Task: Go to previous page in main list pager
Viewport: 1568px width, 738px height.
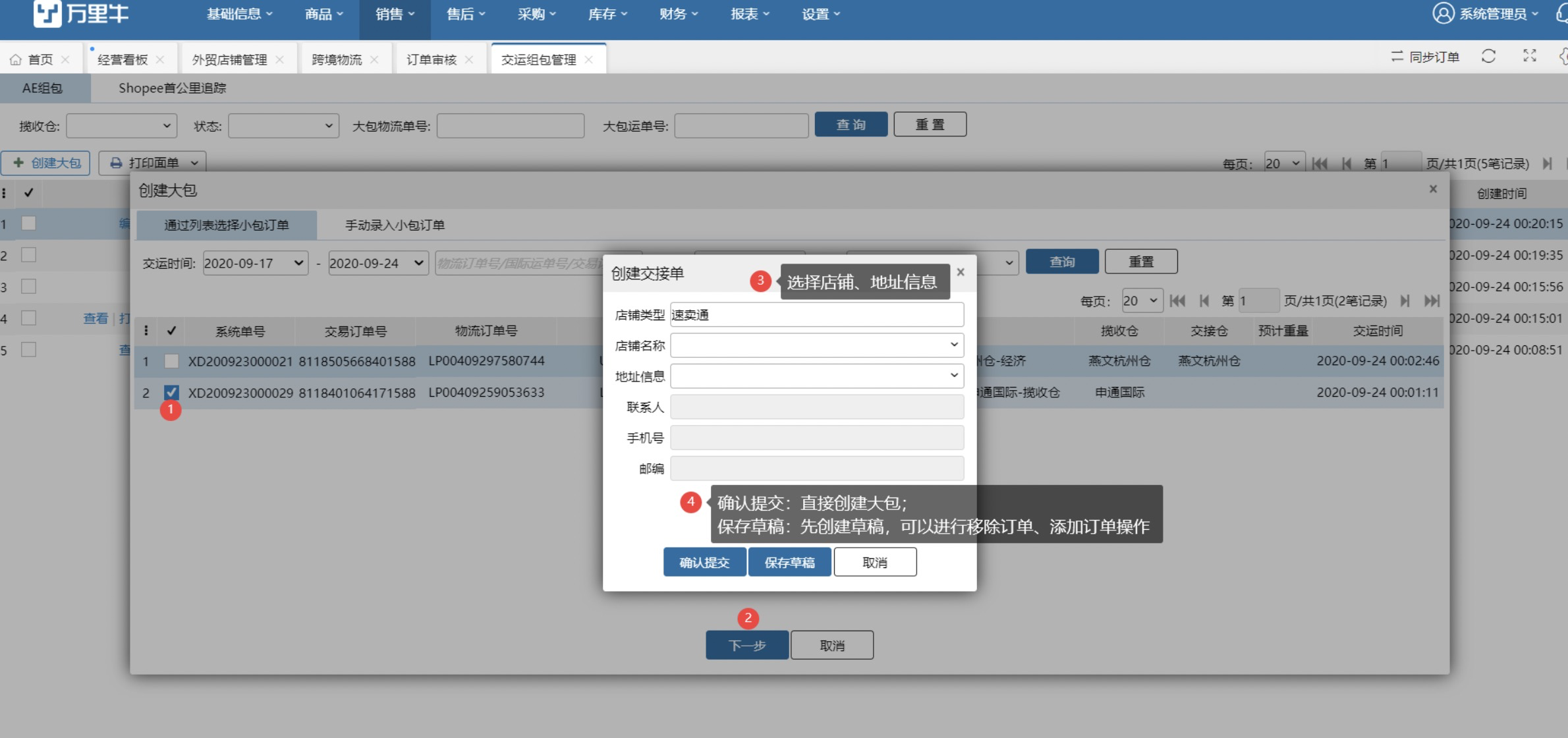Action: pyautogui.click(x=1347, y=163)
